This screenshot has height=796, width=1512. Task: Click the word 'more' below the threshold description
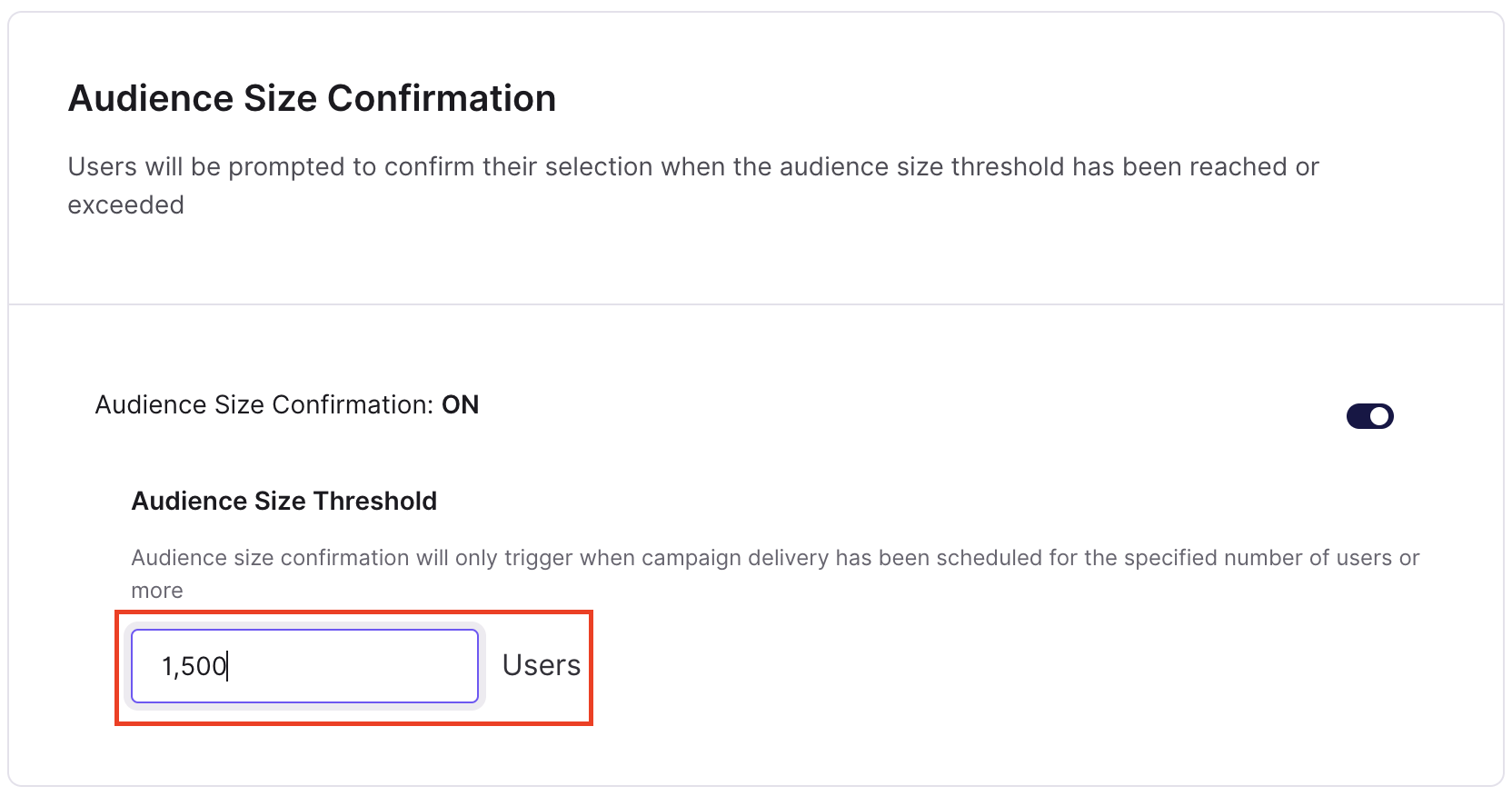[157, 591]
